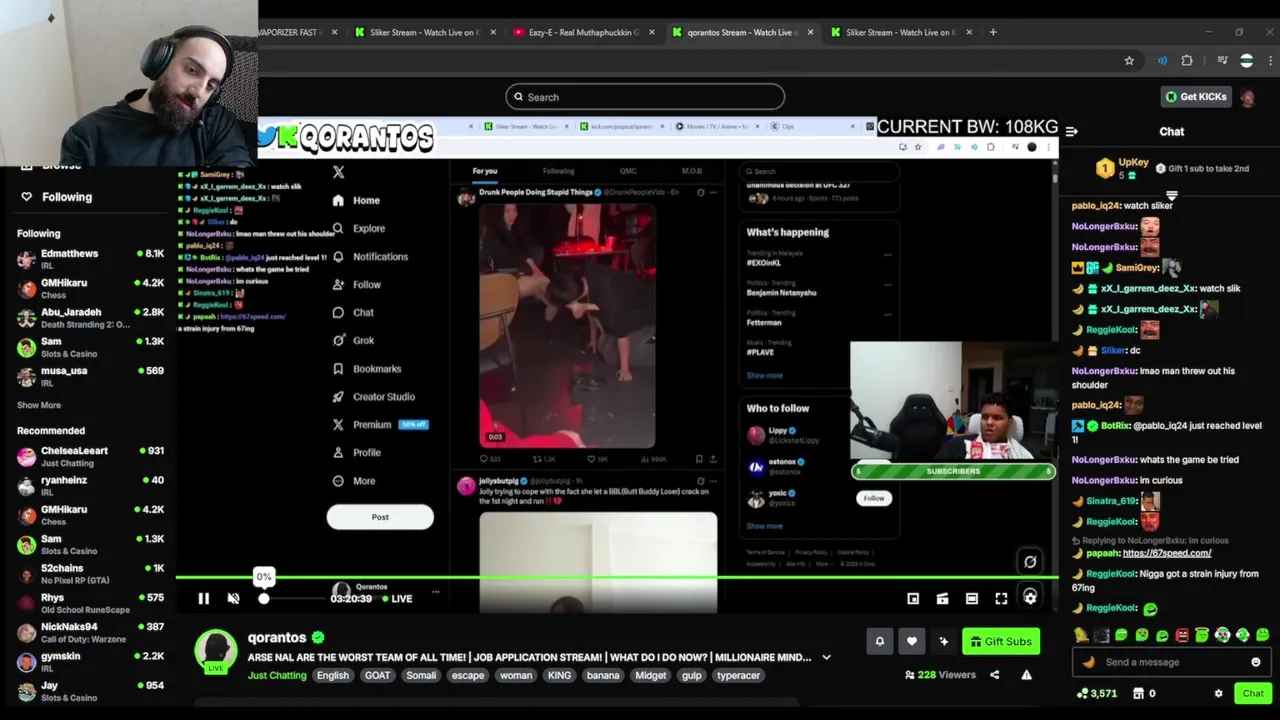Collapse the gift leaderboard handle
The width and height of the screenshot is (1280, 720).
pyautogui.click(x=1172, y=195)
